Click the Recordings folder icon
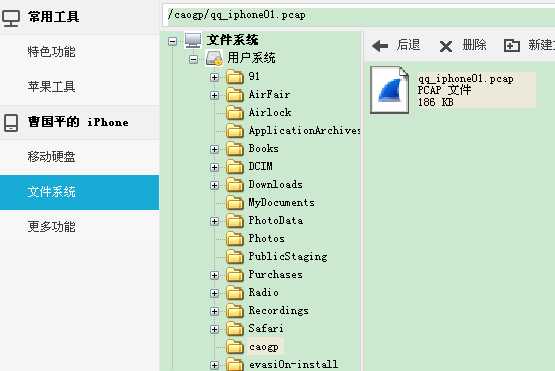555x371 pixels. click(235, 311)
